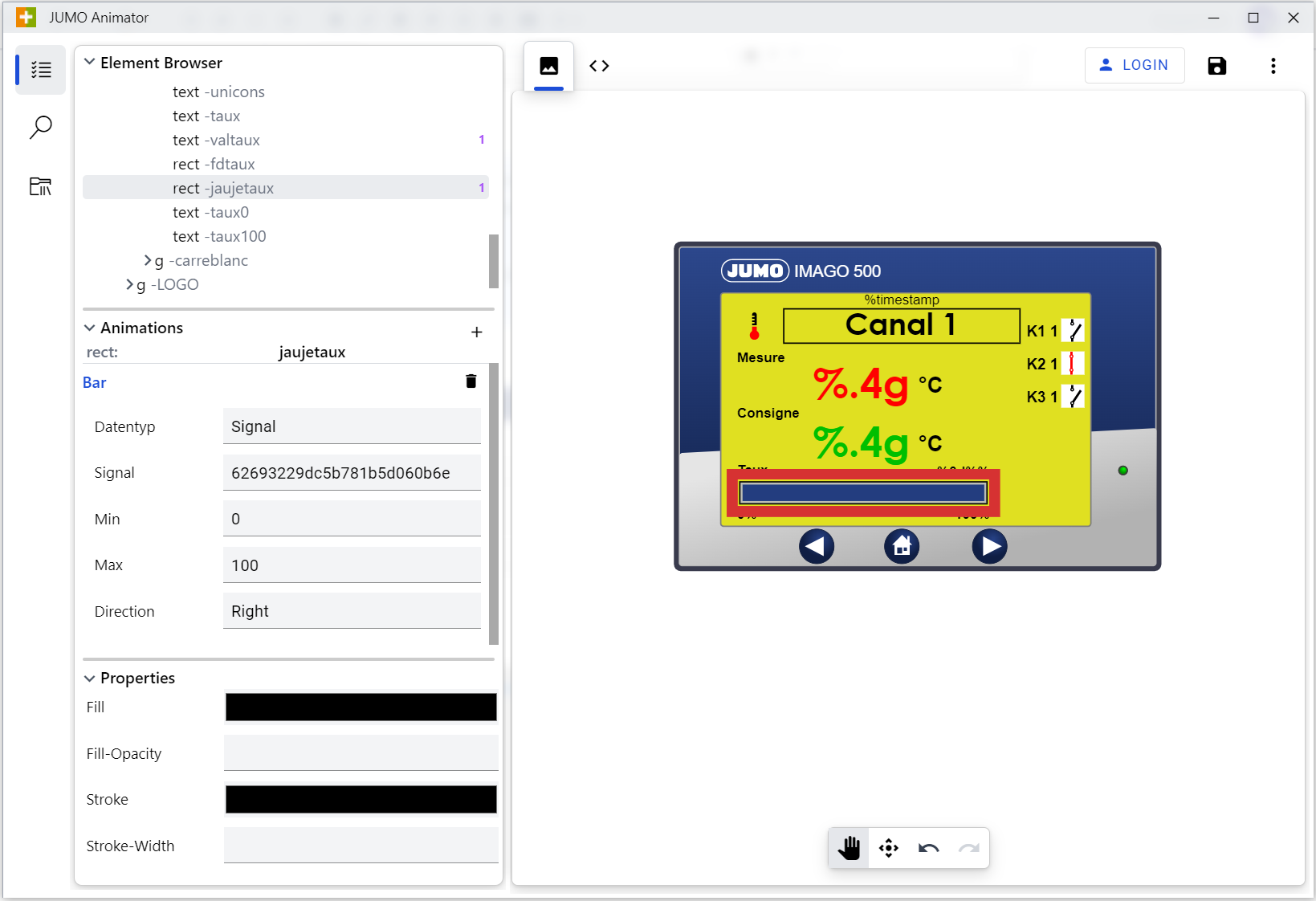Open the library panel icon
1316x901 pixels.
(x=40, y=186)
